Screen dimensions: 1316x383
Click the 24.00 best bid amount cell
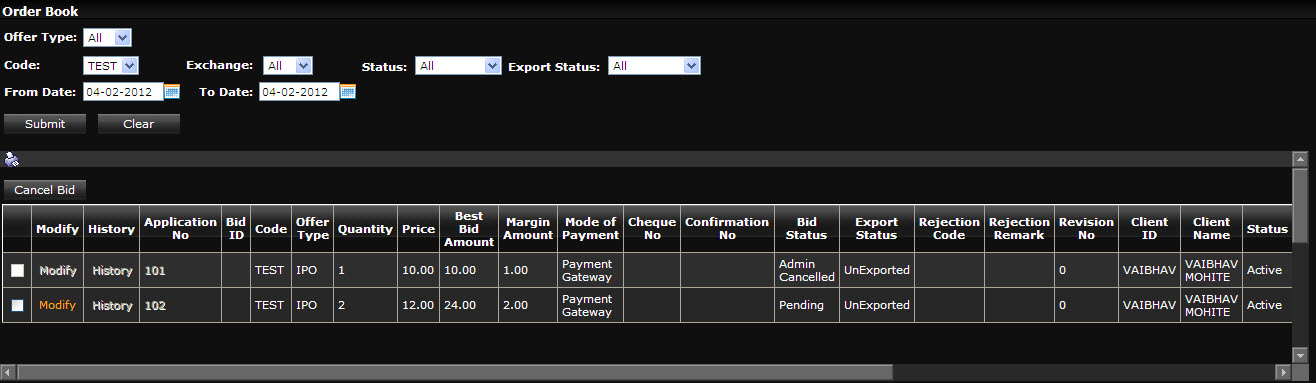click(468, 305)
